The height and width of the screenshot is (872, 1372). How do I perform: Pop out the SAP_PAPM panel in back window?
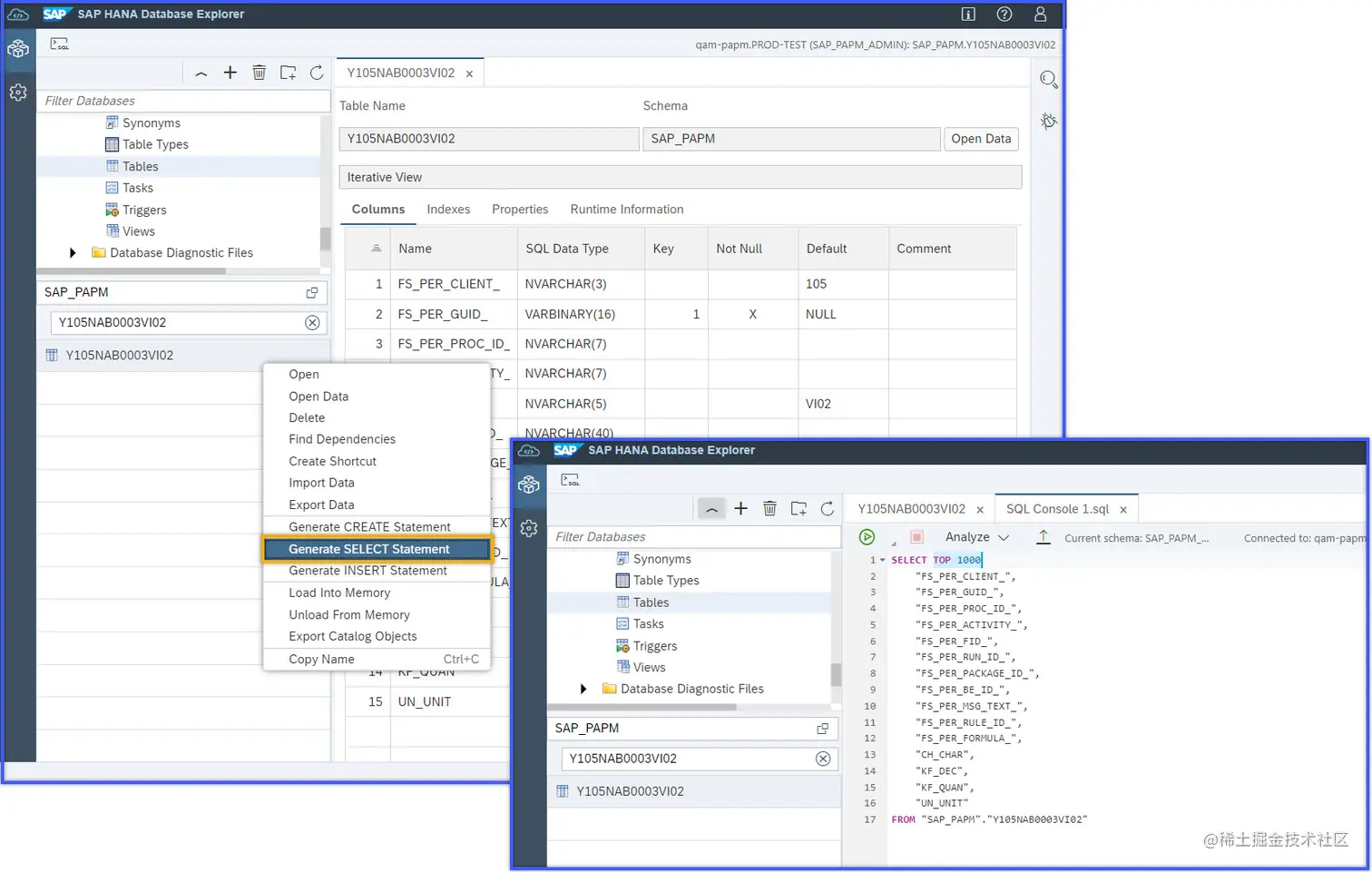click(312, 292)
